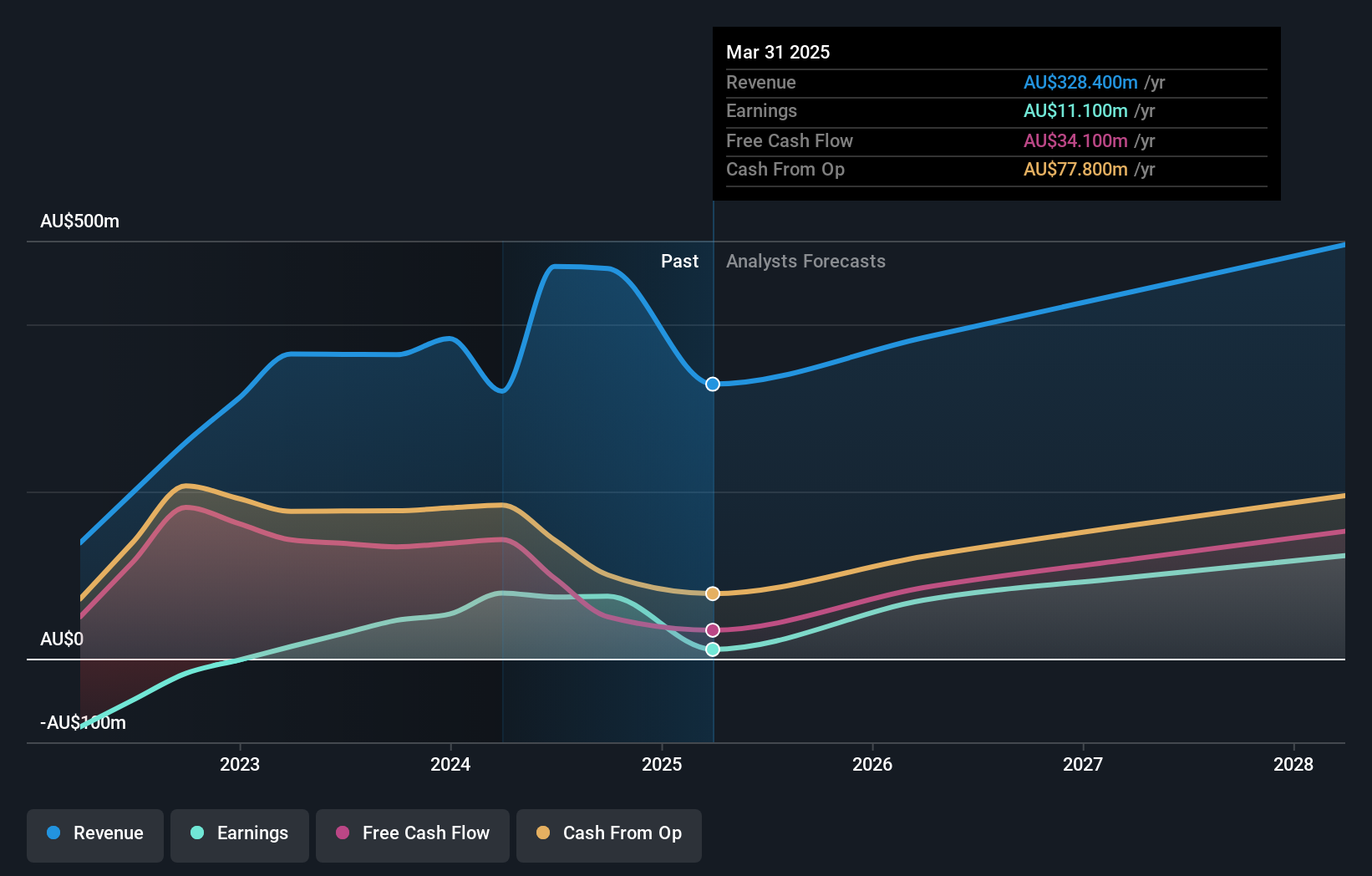The image size is (1372, 876).
Task: Select the Revenue data point marker on chart
Action: 712,385
